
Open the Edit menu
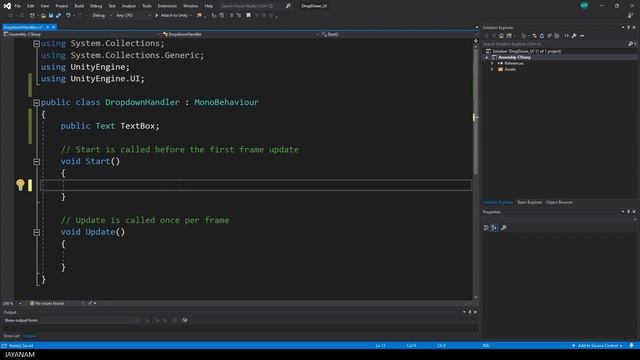[31, 6]
